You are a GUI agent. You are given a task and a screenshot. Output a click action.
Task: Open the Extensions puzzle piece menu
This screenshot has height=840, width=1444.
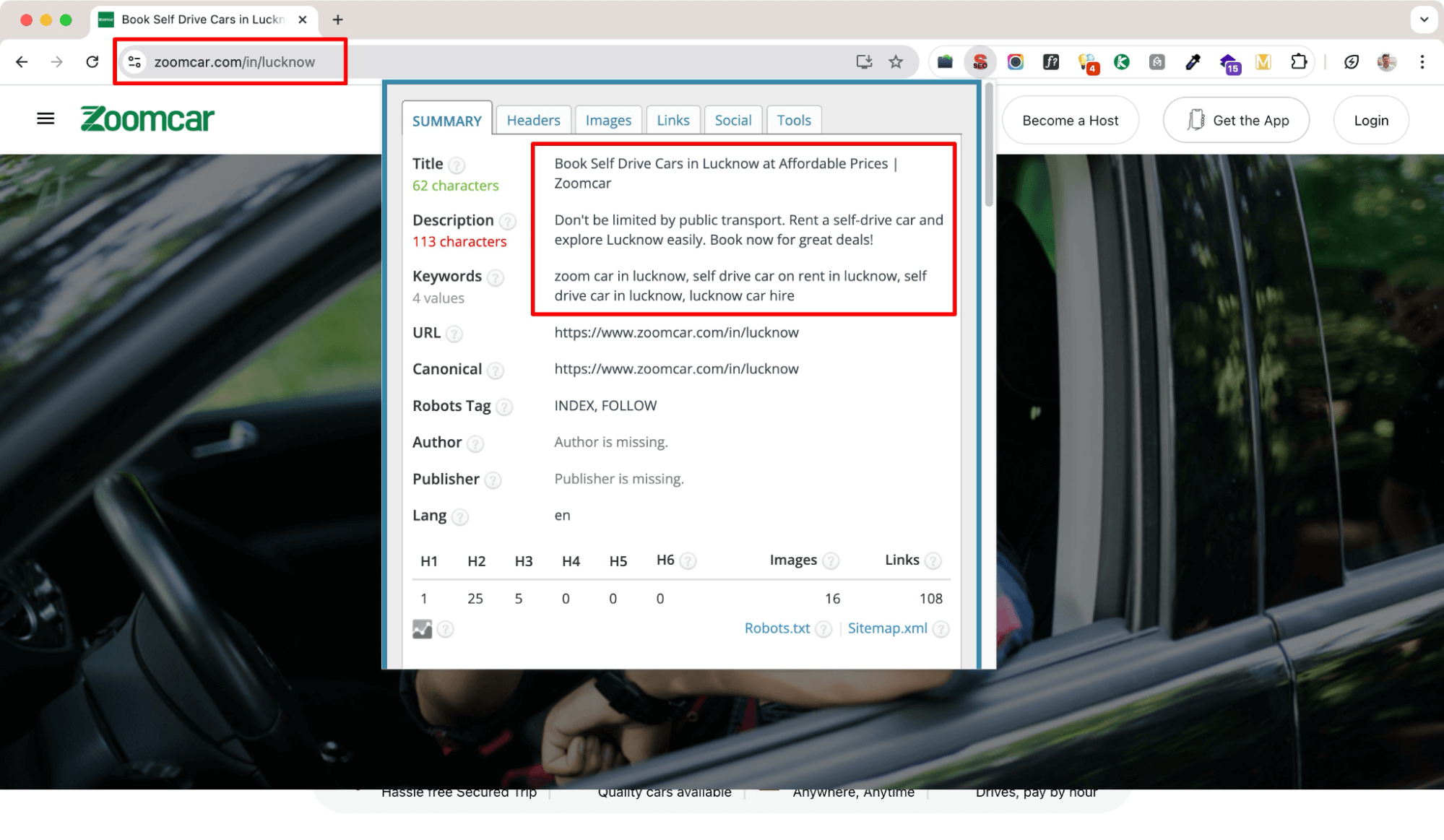click(x=1299, y=62)
